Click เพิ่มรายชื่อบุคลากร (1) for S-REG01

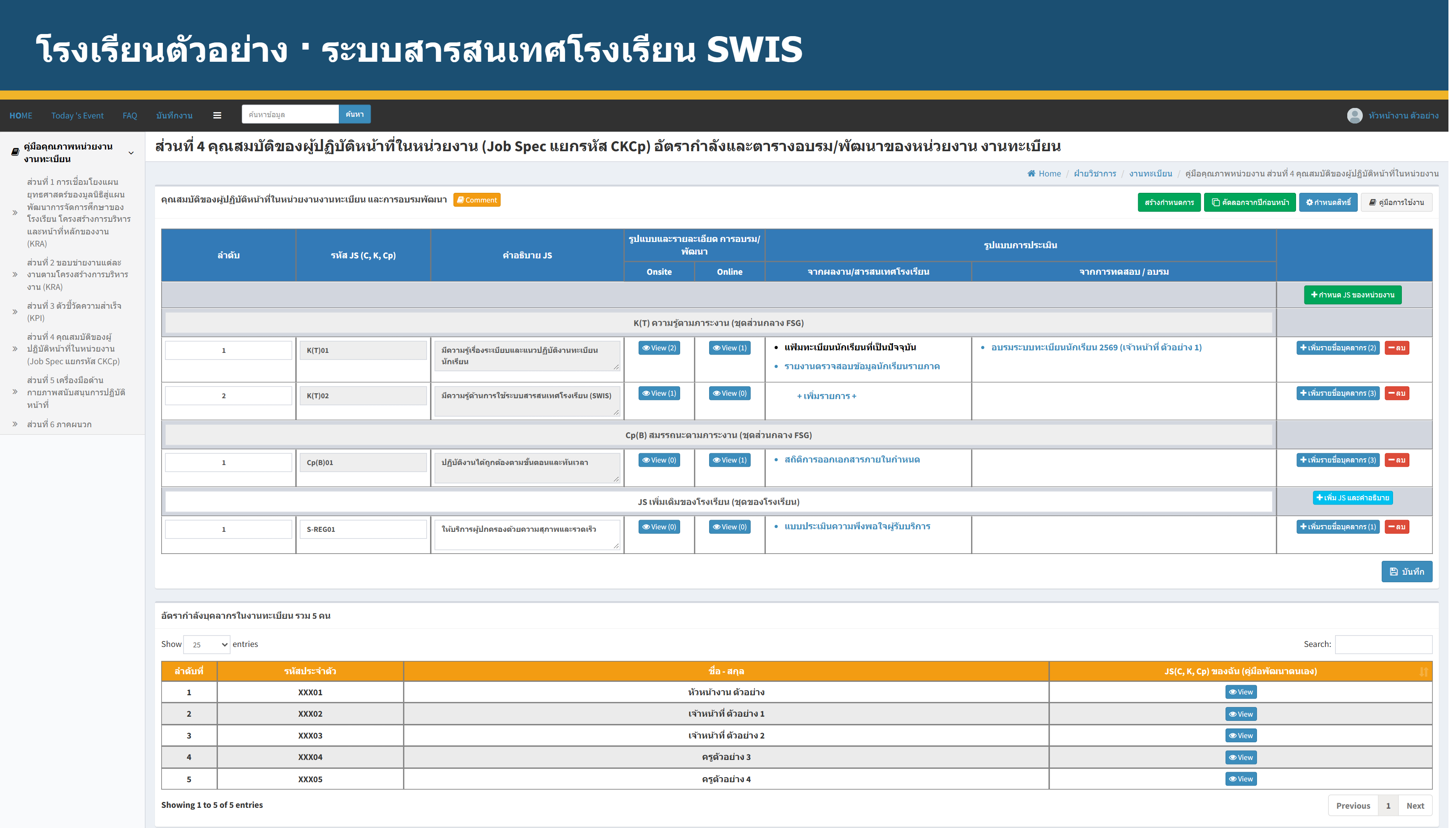point(1338,527)
